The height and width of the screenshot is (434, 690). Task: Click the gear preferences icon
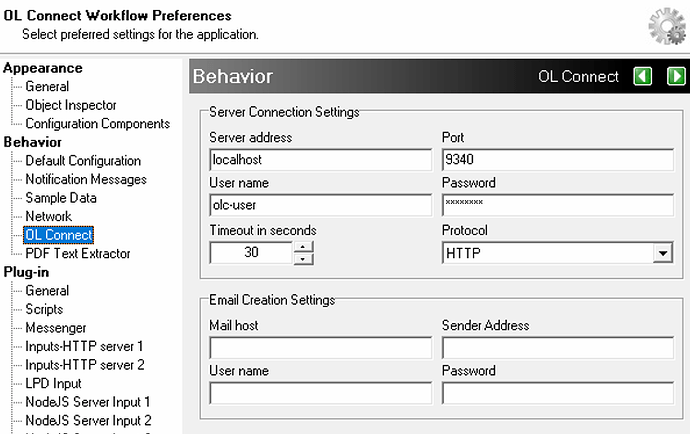pos(667,26)
